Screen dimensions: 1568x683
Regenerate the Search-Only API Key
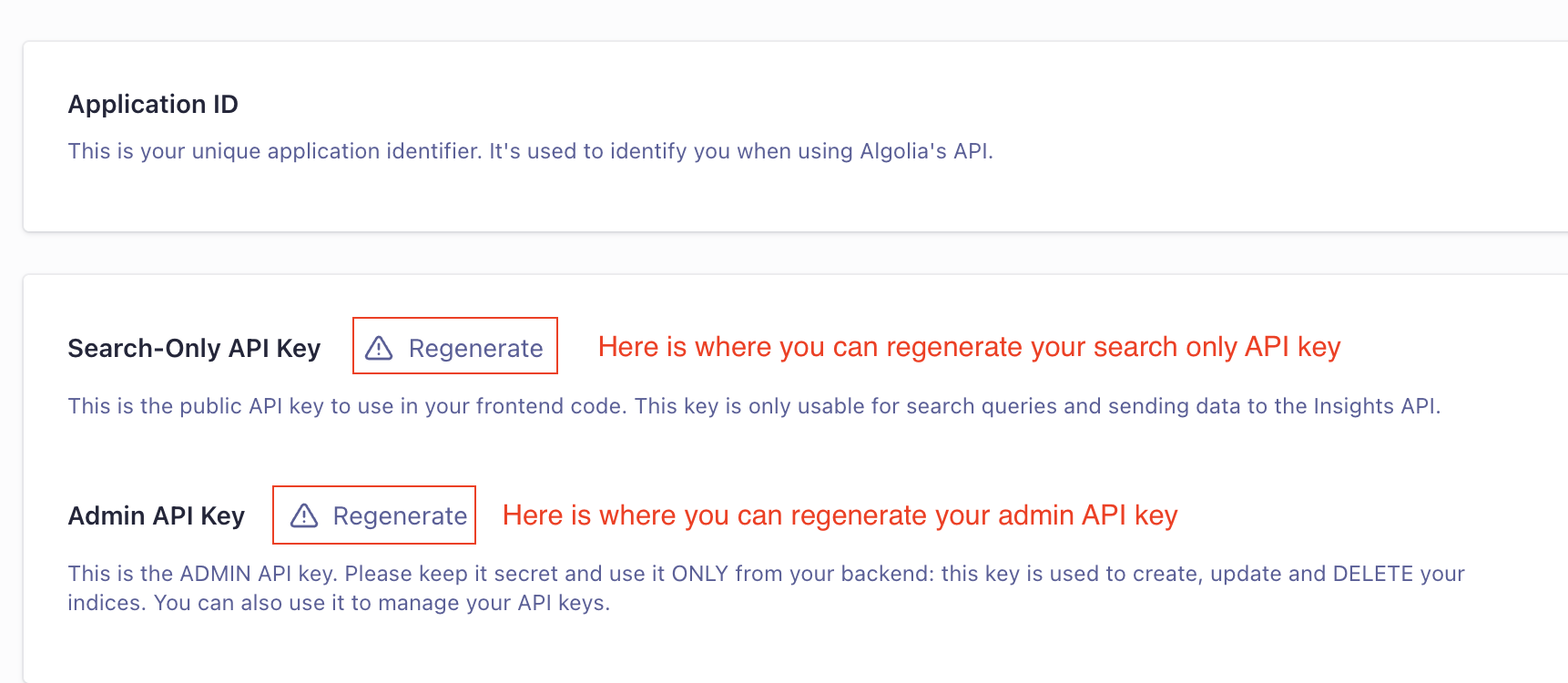[x=455, y=346]
